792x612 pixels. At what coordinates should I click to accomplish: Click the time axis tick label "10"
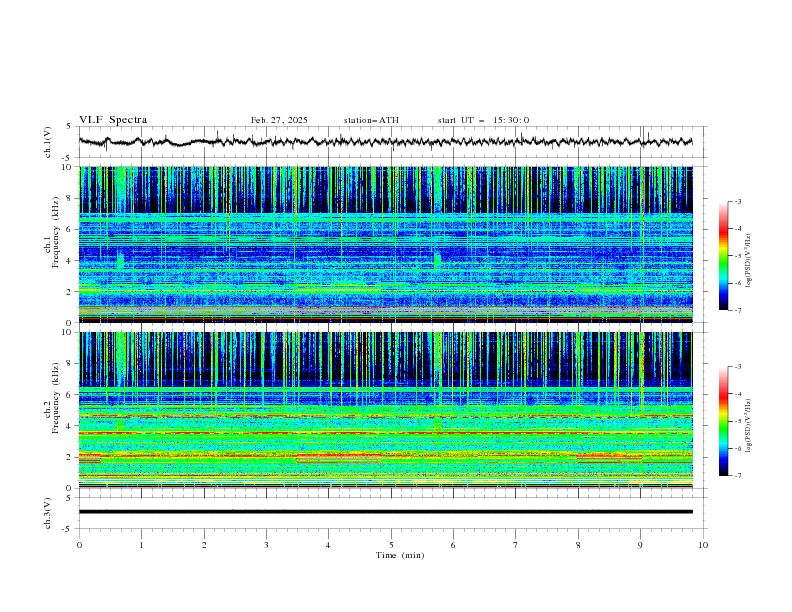point(703,545)
